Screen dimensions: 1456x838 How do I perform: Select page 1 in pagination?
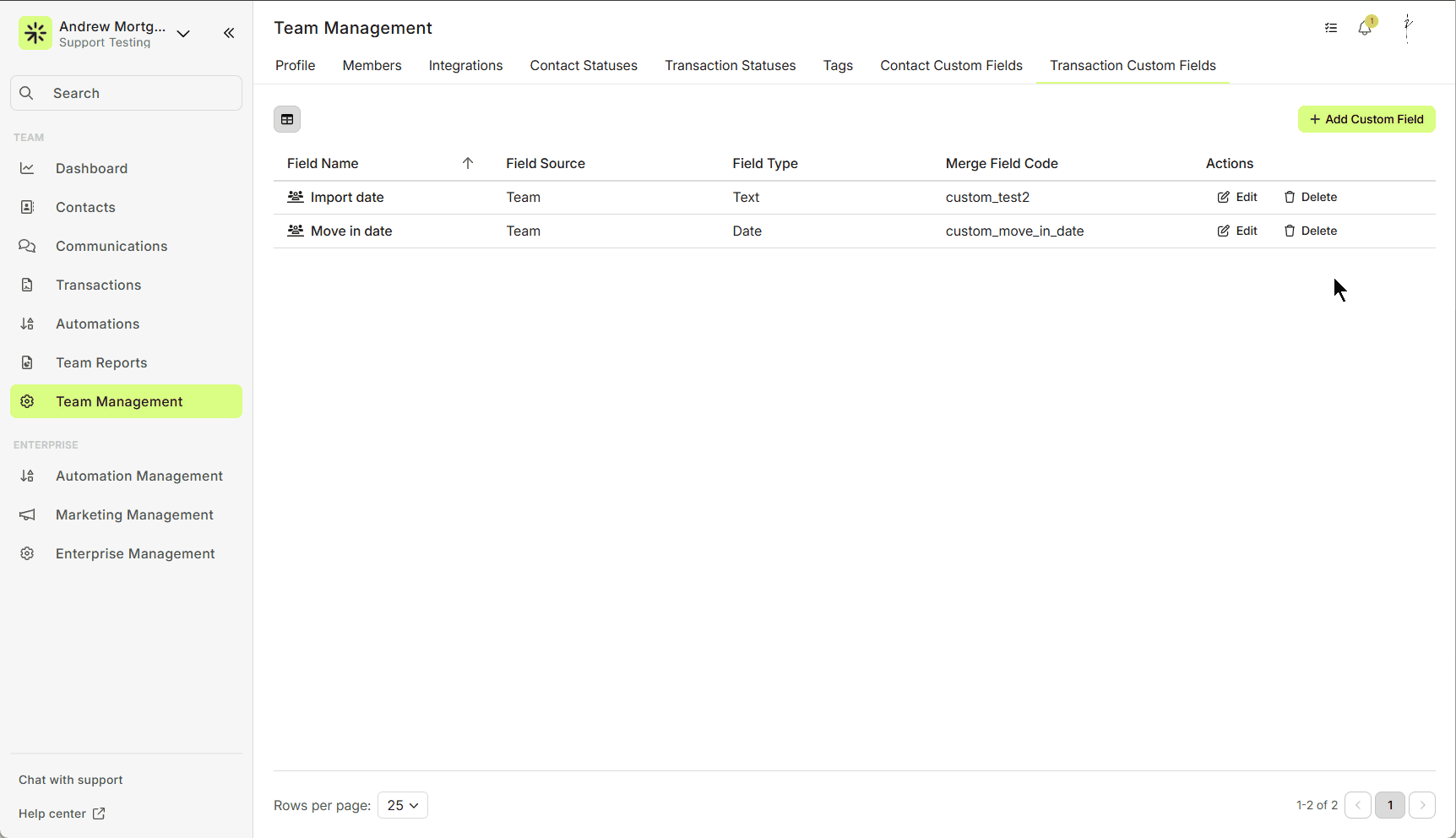coord(1389,805)
